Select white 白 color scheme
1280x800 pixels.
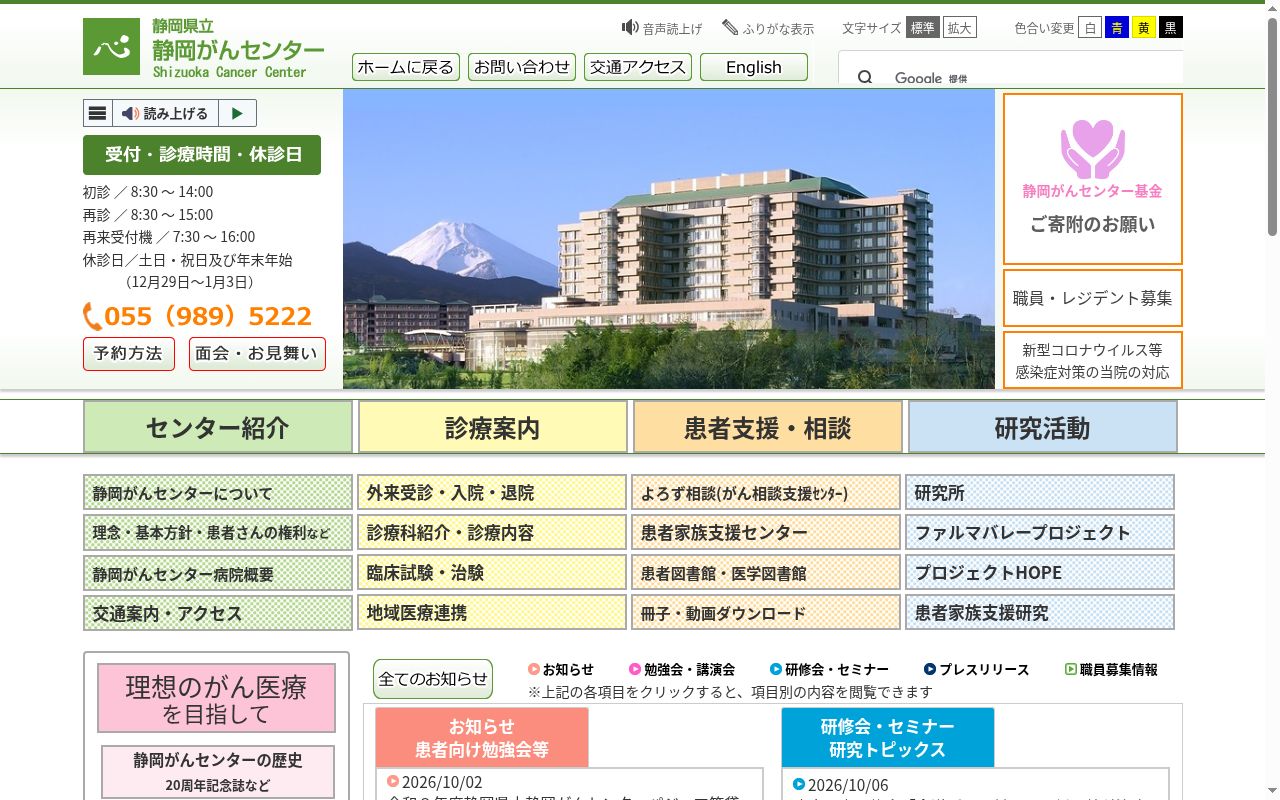(x=1090, y=28)
